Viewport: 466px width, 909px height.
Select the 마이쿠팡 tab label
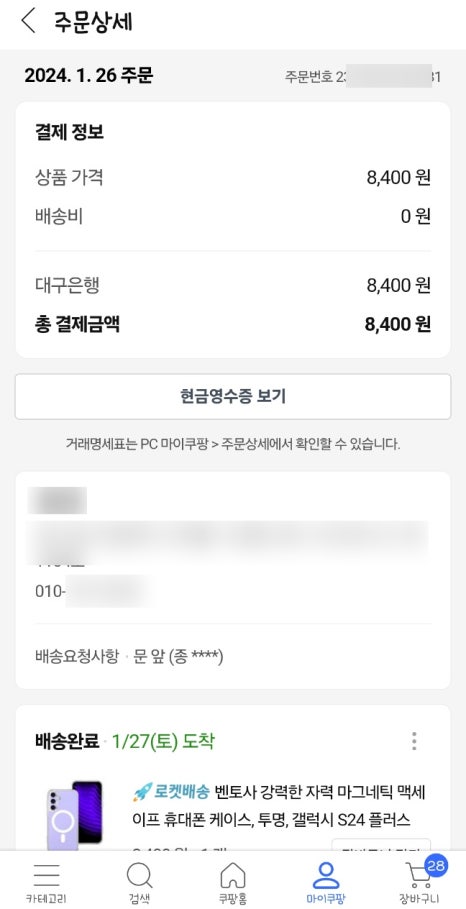pos(326,899)
